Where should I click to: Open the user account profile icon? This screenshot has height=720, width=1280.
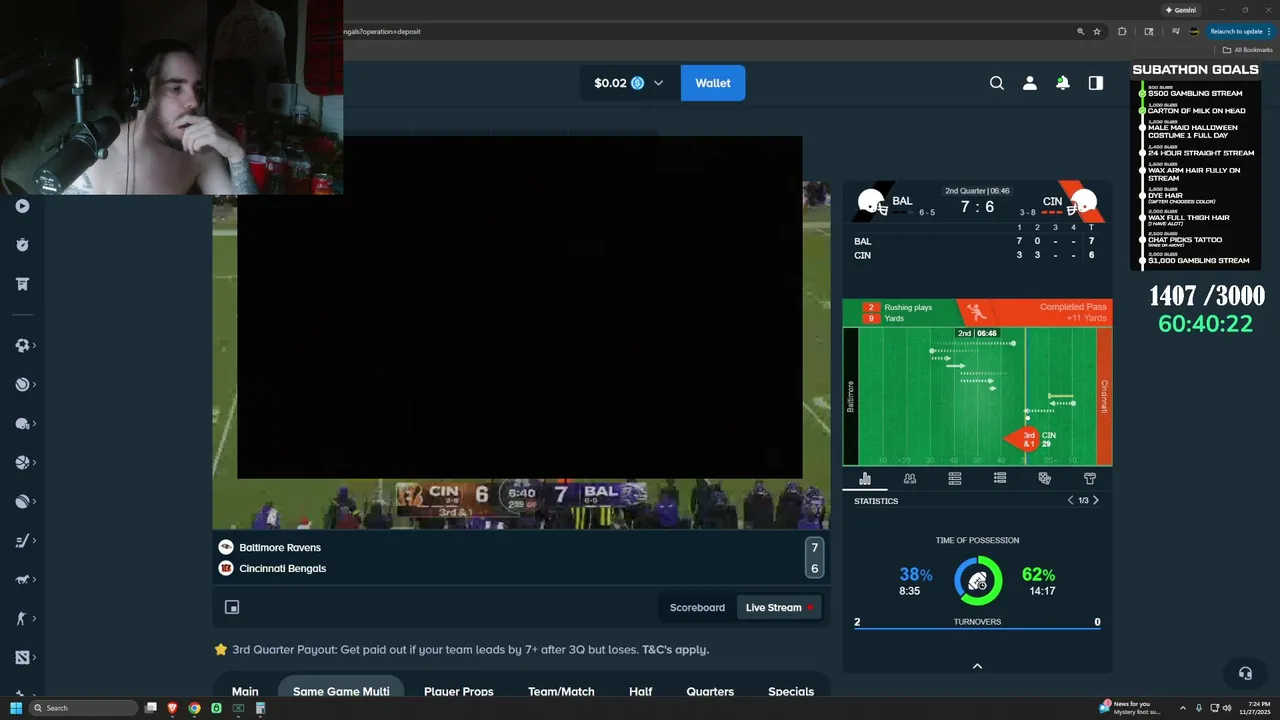coord(1030,83)
